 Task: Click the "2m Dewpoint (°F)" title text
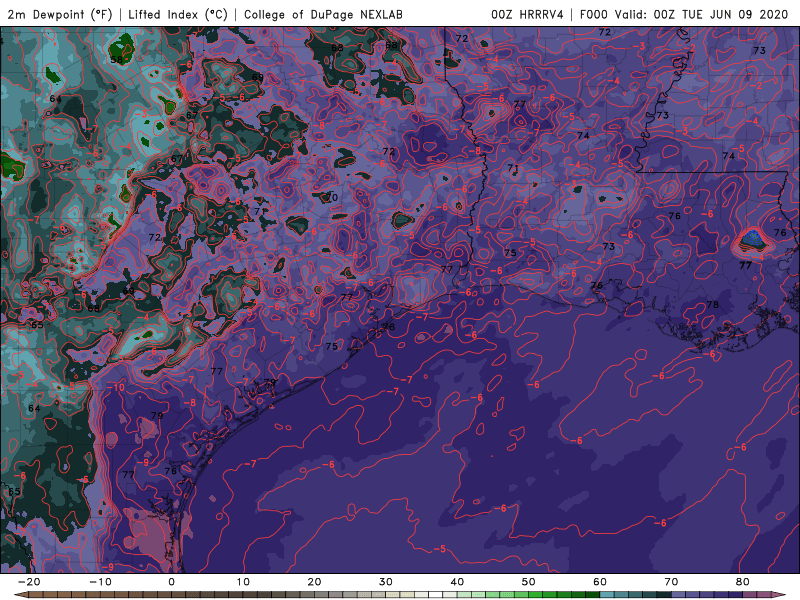point(60,14)
